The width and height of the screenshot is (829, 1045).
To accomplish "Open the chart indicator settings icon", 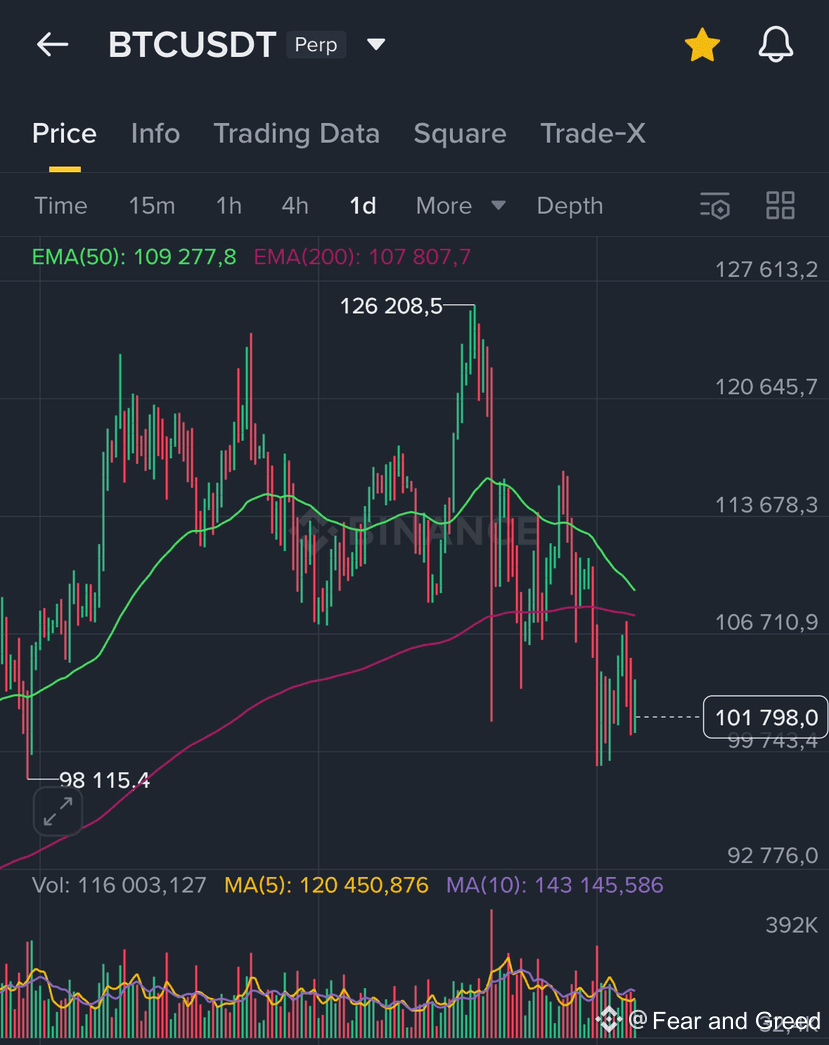I will point(715,205).
